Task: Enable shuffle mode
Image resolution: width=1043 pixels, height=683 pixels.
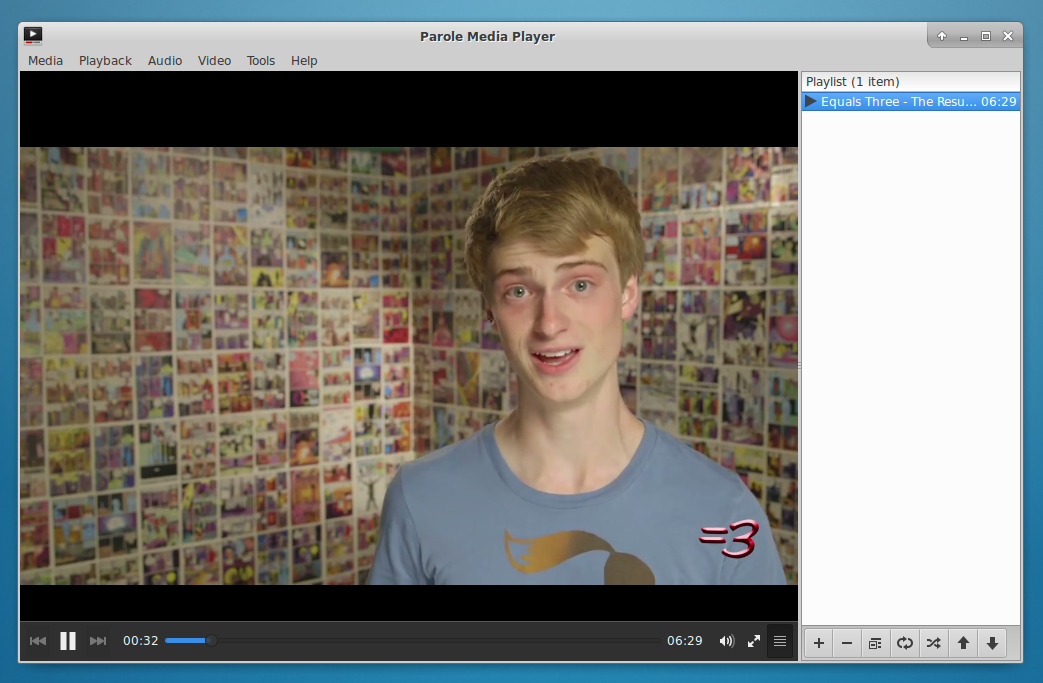Action: (933, 643)
